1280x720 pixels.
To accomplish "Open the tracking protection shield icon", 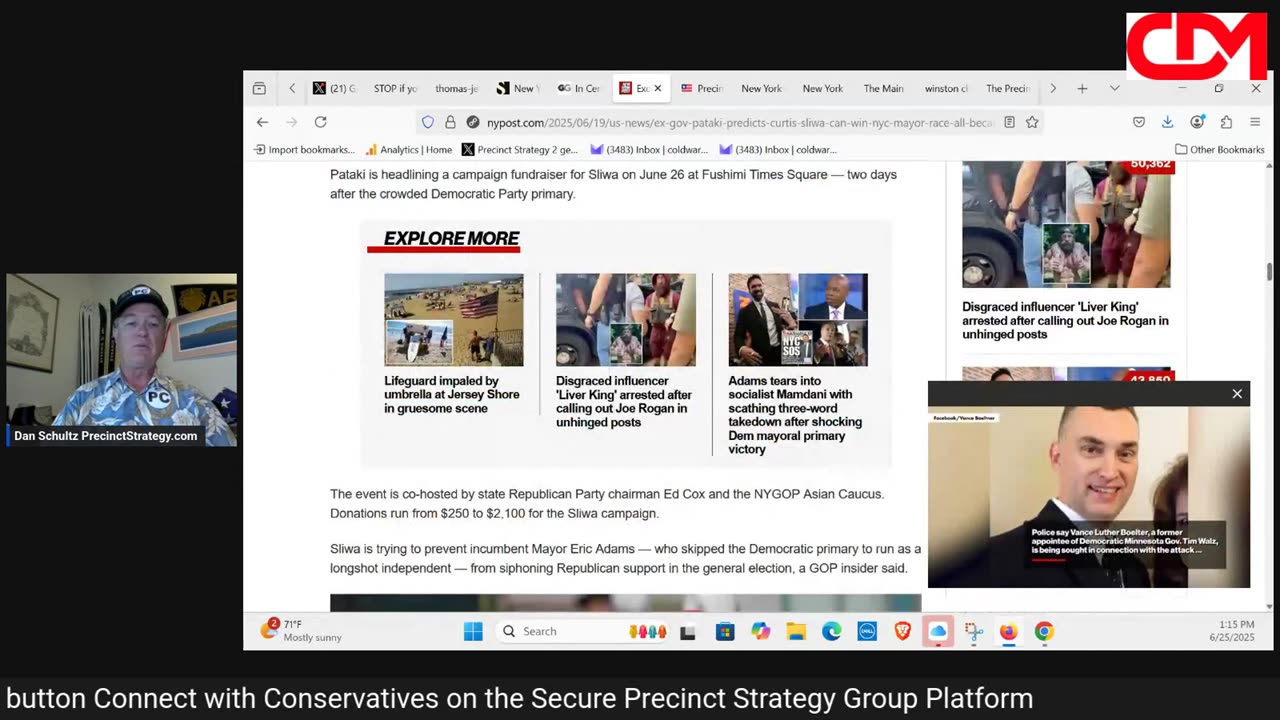I will click(428, 122).
